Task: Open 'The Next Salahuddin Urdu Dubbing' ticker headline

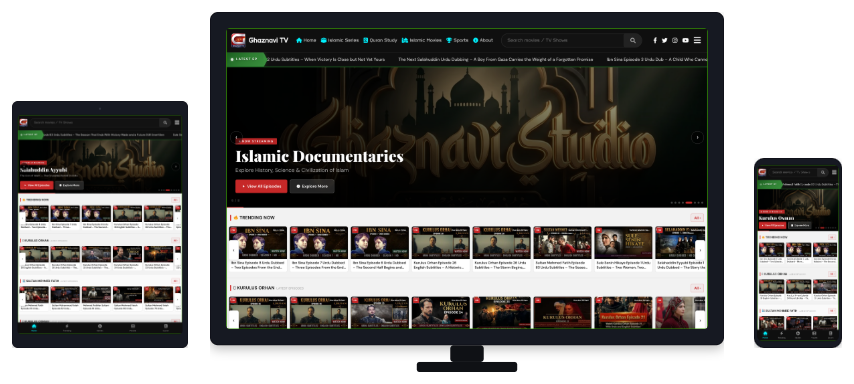Action: point(496,59)
